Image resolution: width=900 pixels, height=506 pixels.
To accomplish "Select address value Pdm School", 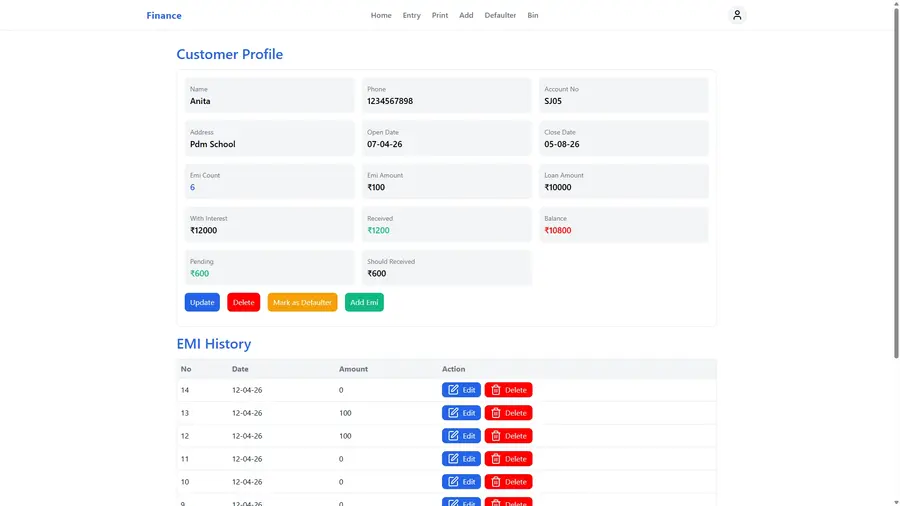I will point(212,145).
